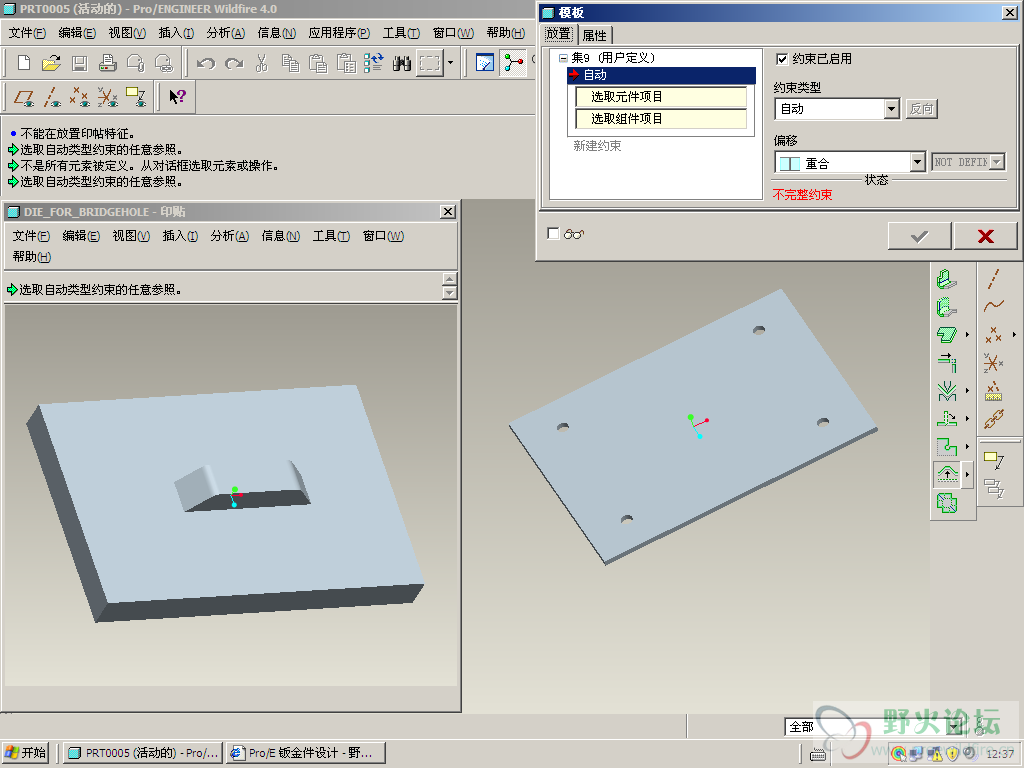The width and height of the screenshot is (1024, 768).
Task: Select the Form tool icon
Action: pos(946,473)
